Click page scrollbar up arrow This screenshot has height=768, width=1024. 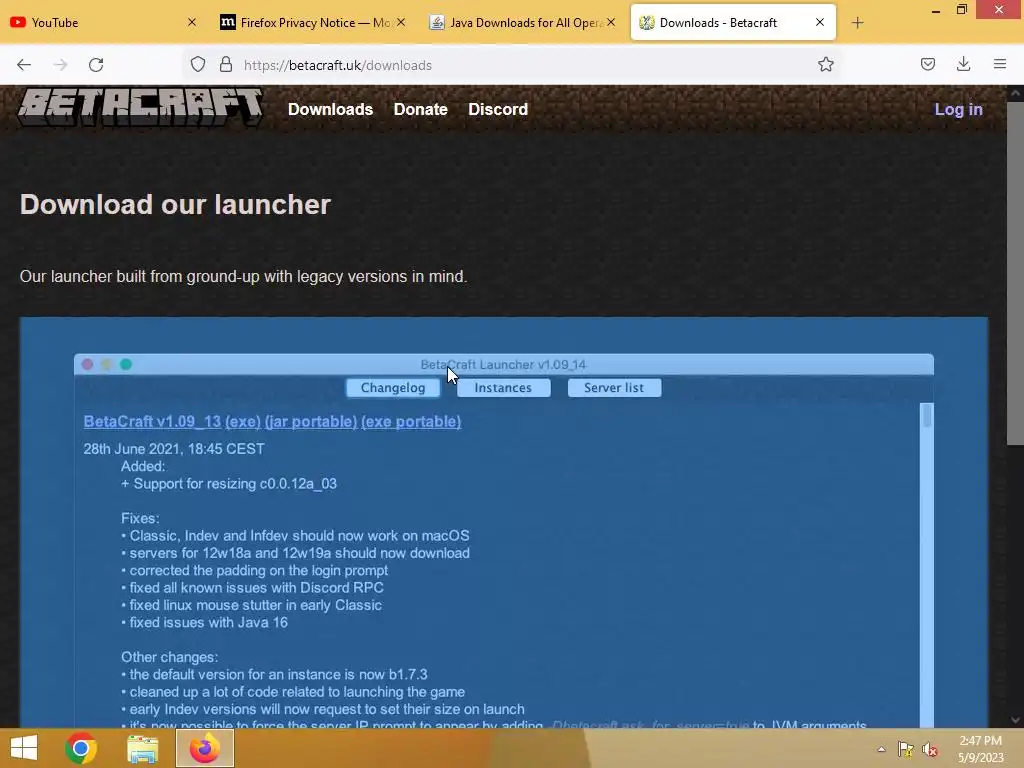tap(1016, 93)
